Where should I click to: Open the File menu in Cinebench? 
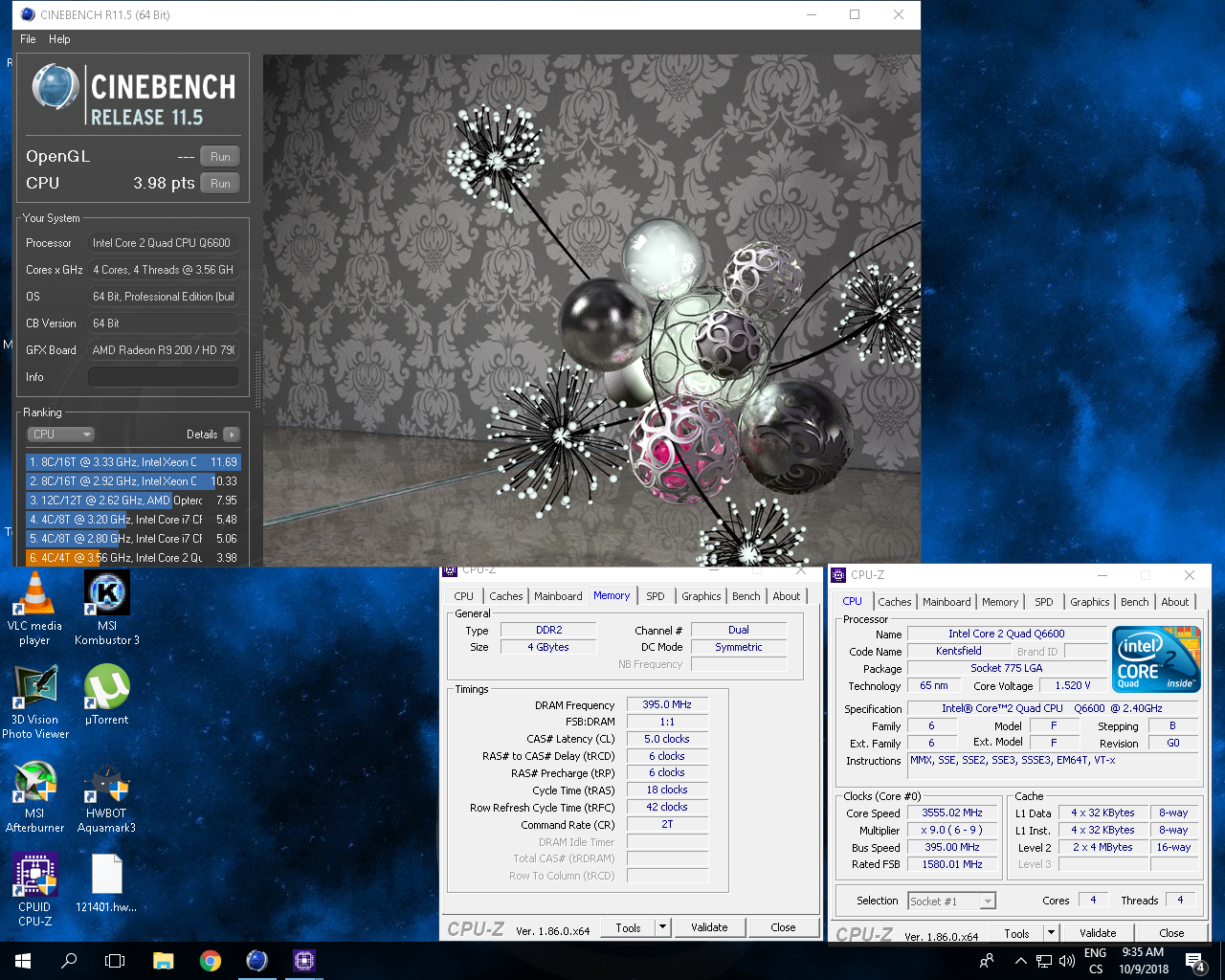click(x=28, y=39)
